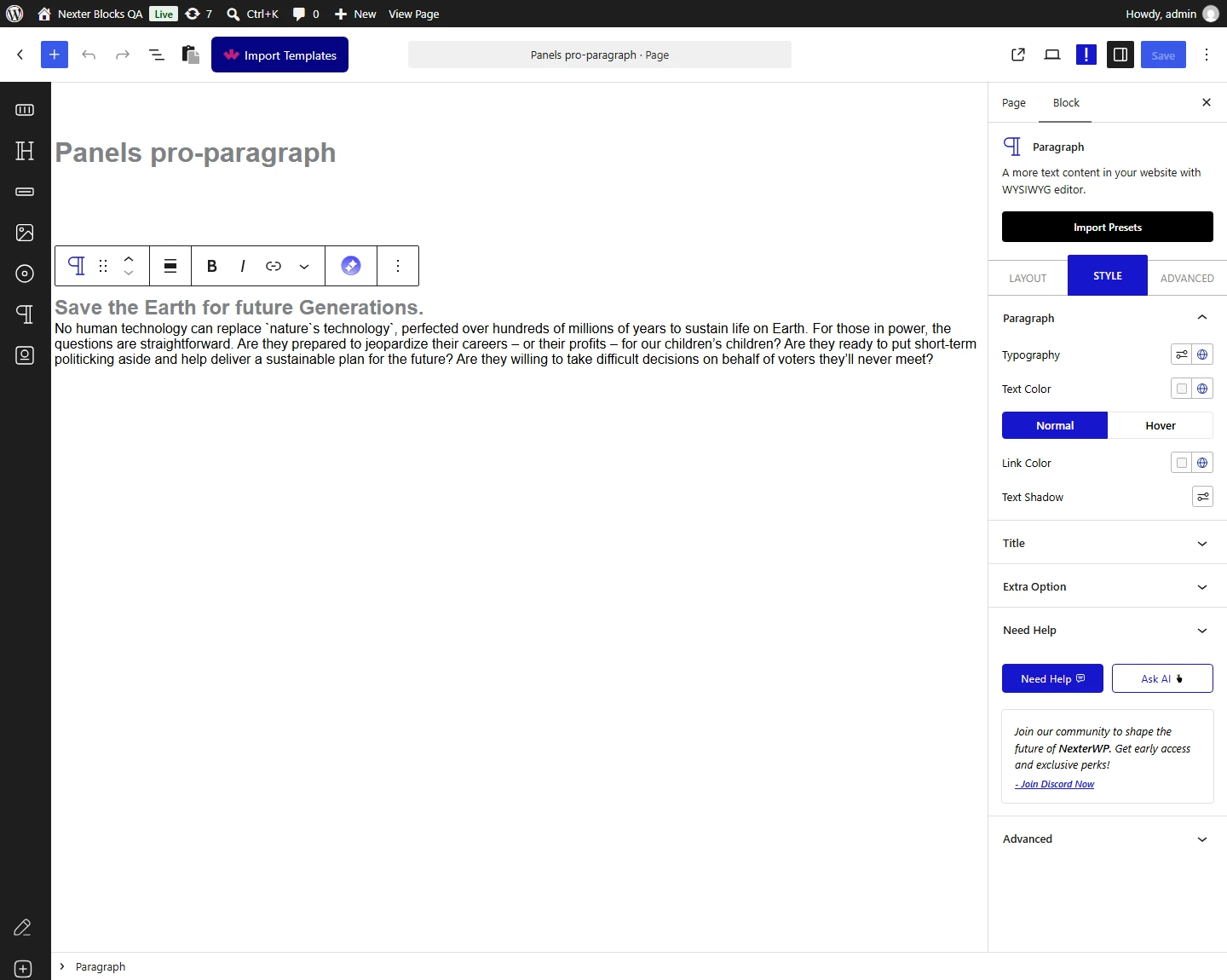Select the Image block icon in left sidebar

25,233
